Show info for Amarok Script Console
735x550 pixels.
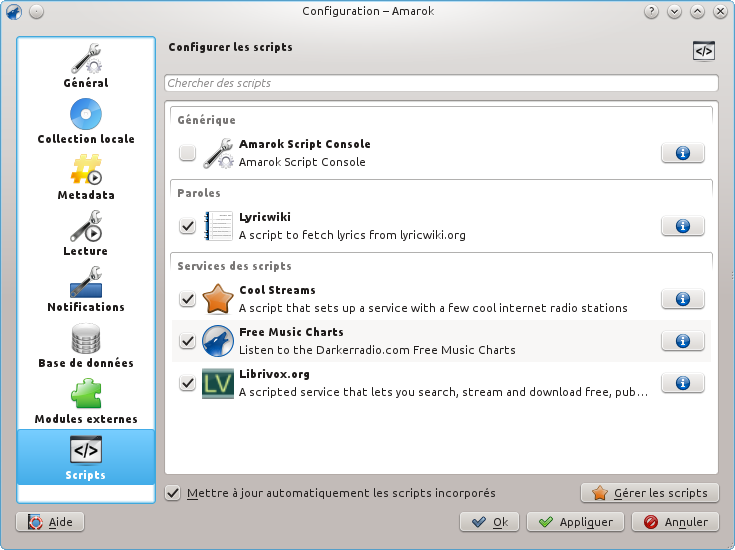682,153
